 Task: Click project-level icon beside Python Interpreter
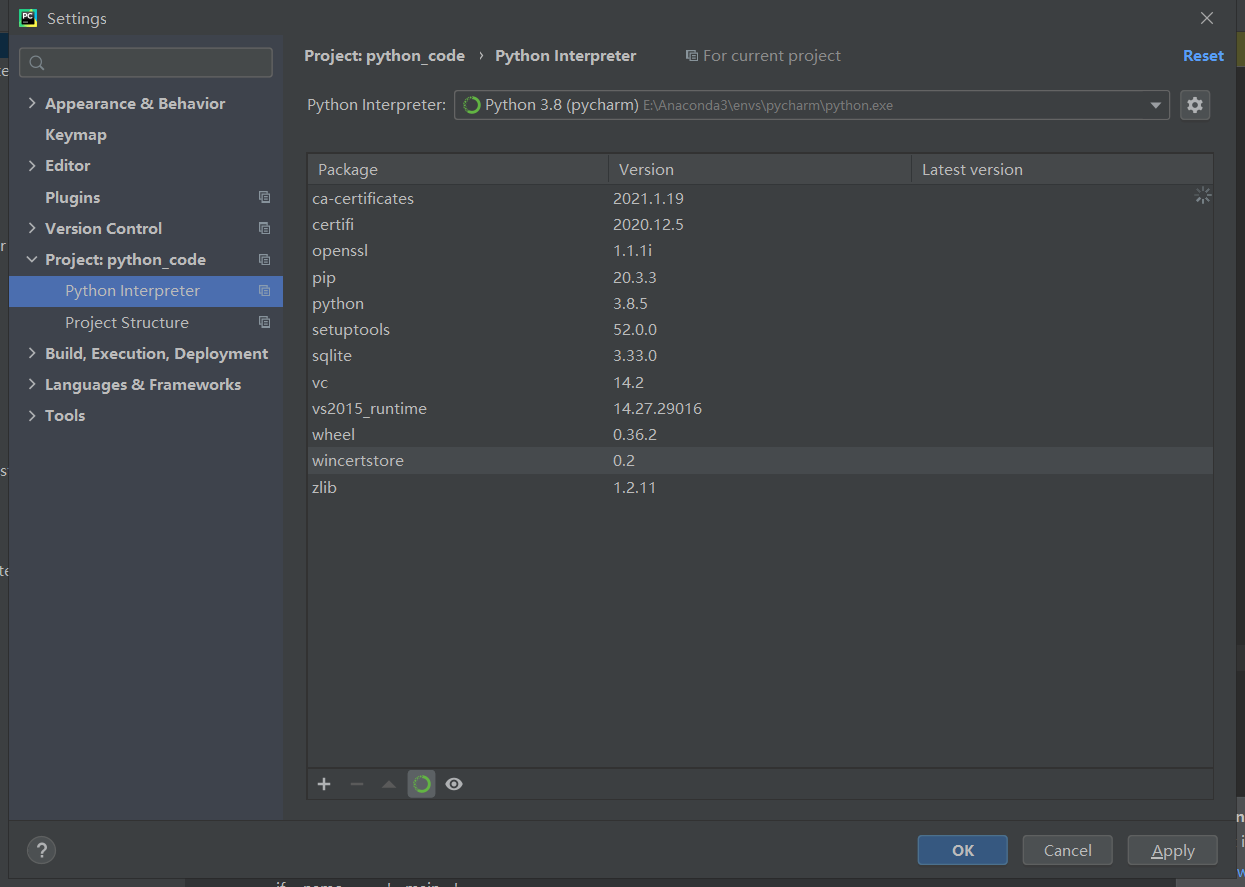pos(264,291)
